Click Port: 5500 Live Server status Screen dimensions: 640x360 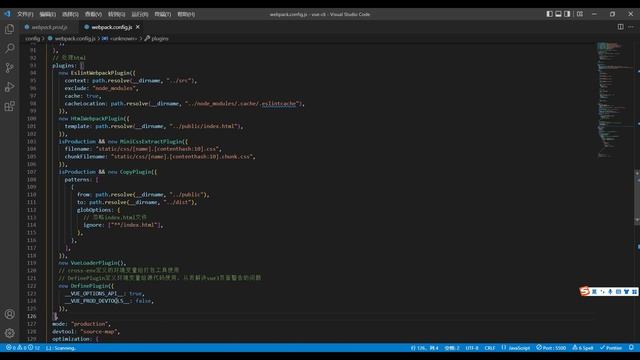click(x=551, y=348)
